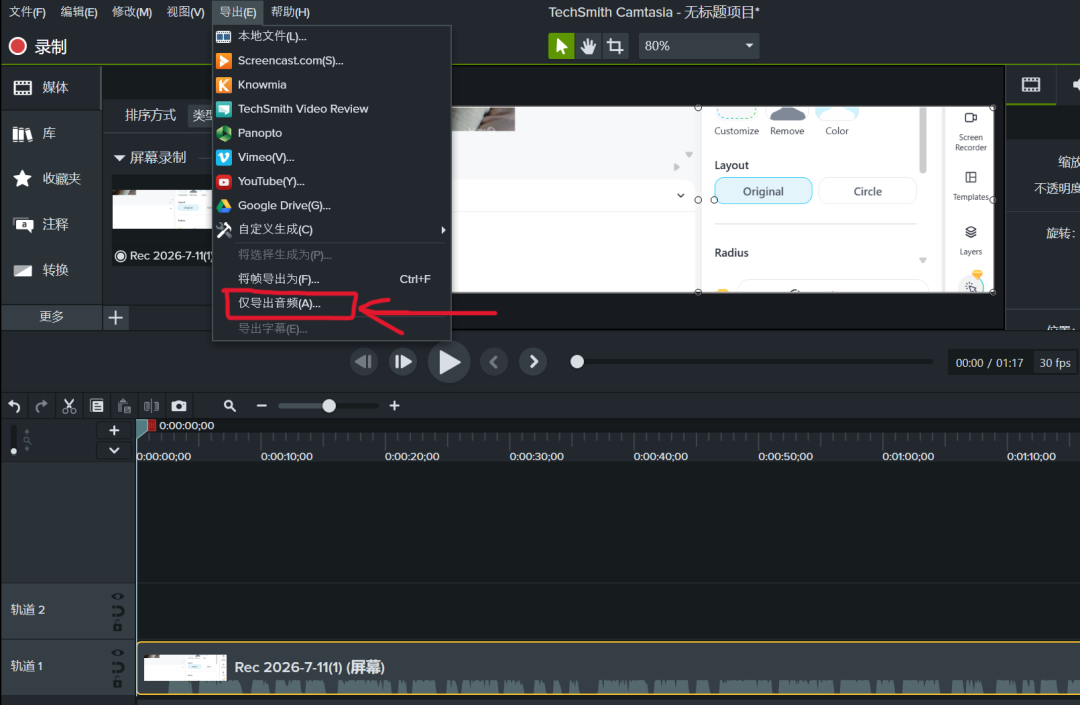The width and height of the screenshot is (1080, 705).
Task: Select the arrow Edit mode tool
Action: point(561,46)
